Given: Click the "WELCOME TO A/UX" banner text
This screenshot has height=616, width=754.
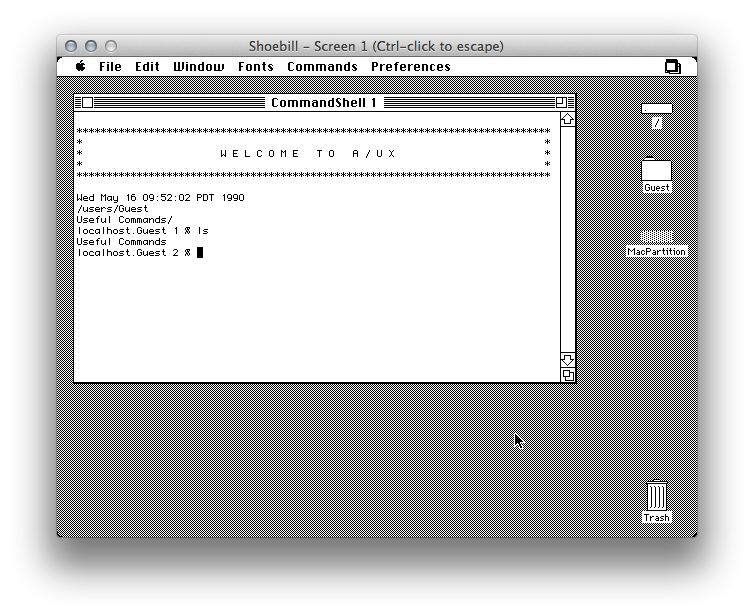Looking at the screenshot, I should [308, 153].
